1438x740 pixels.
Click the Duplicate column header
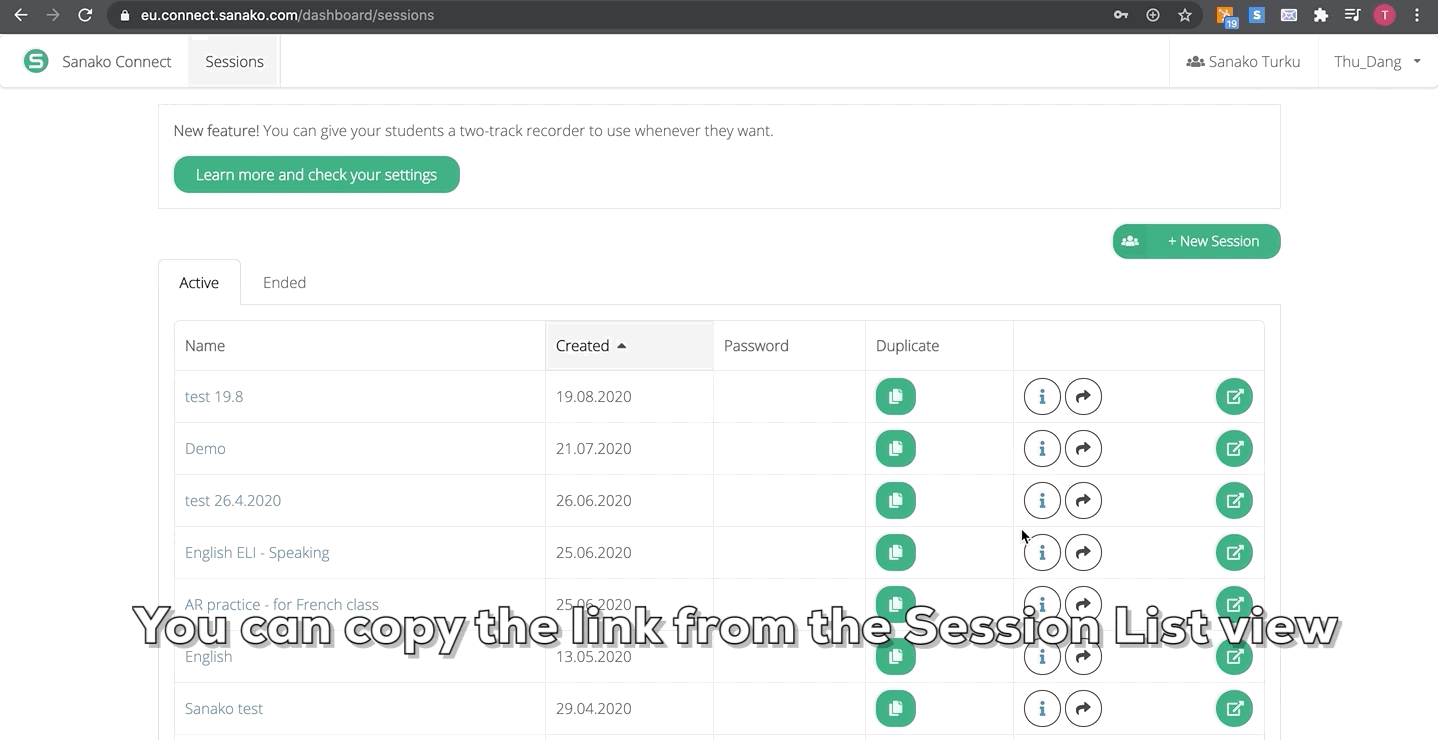[x=939, y=345]
